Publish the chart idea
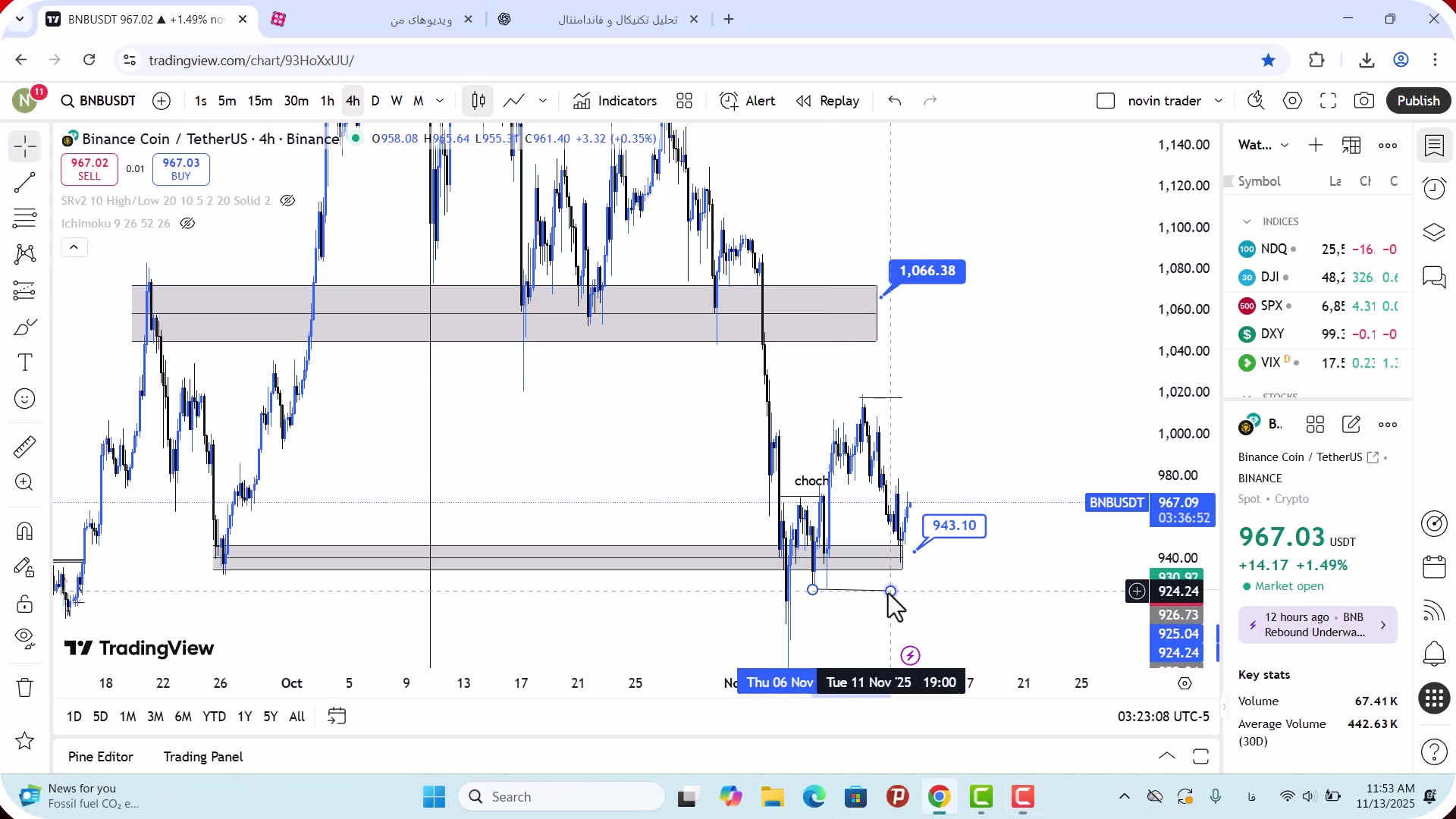The height and width of the screenshot is (819, 1456). click(1418, 101)
